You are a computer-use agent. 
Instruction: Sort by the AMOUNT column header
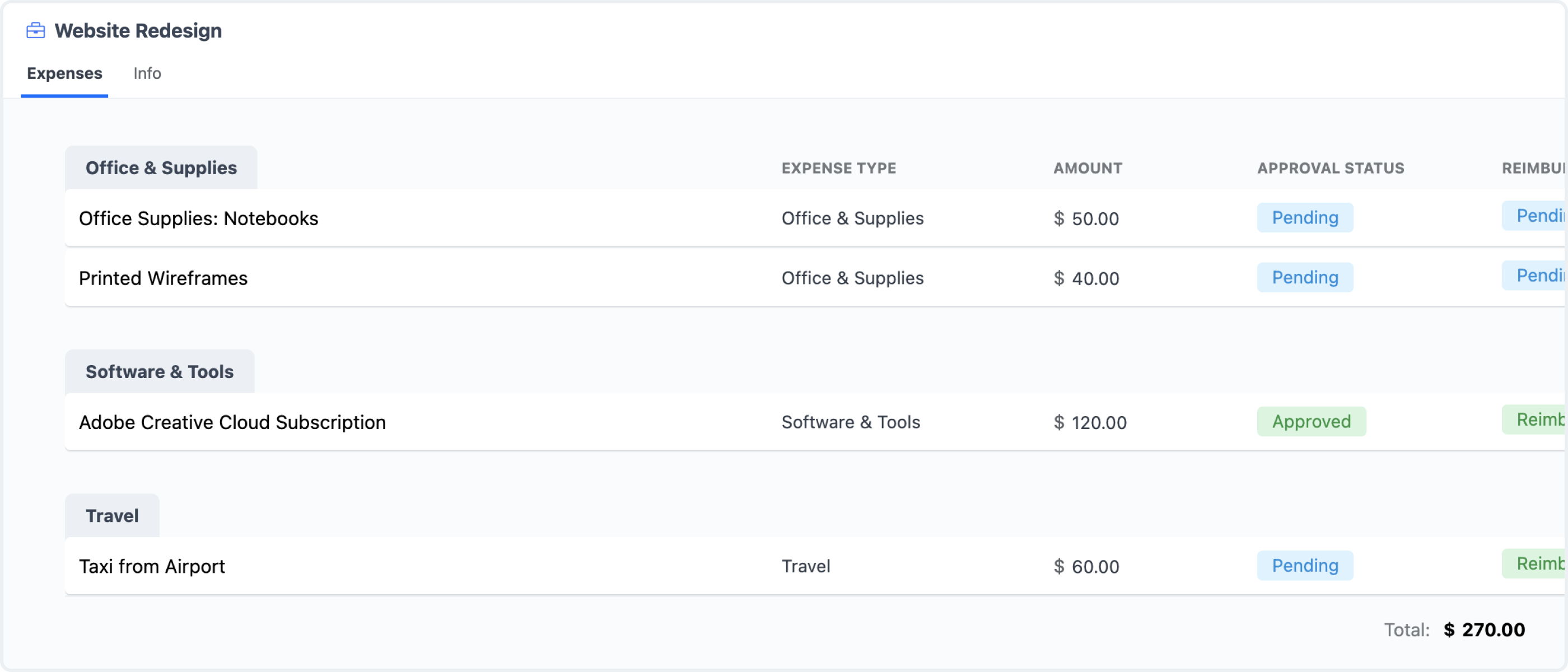1088,168
